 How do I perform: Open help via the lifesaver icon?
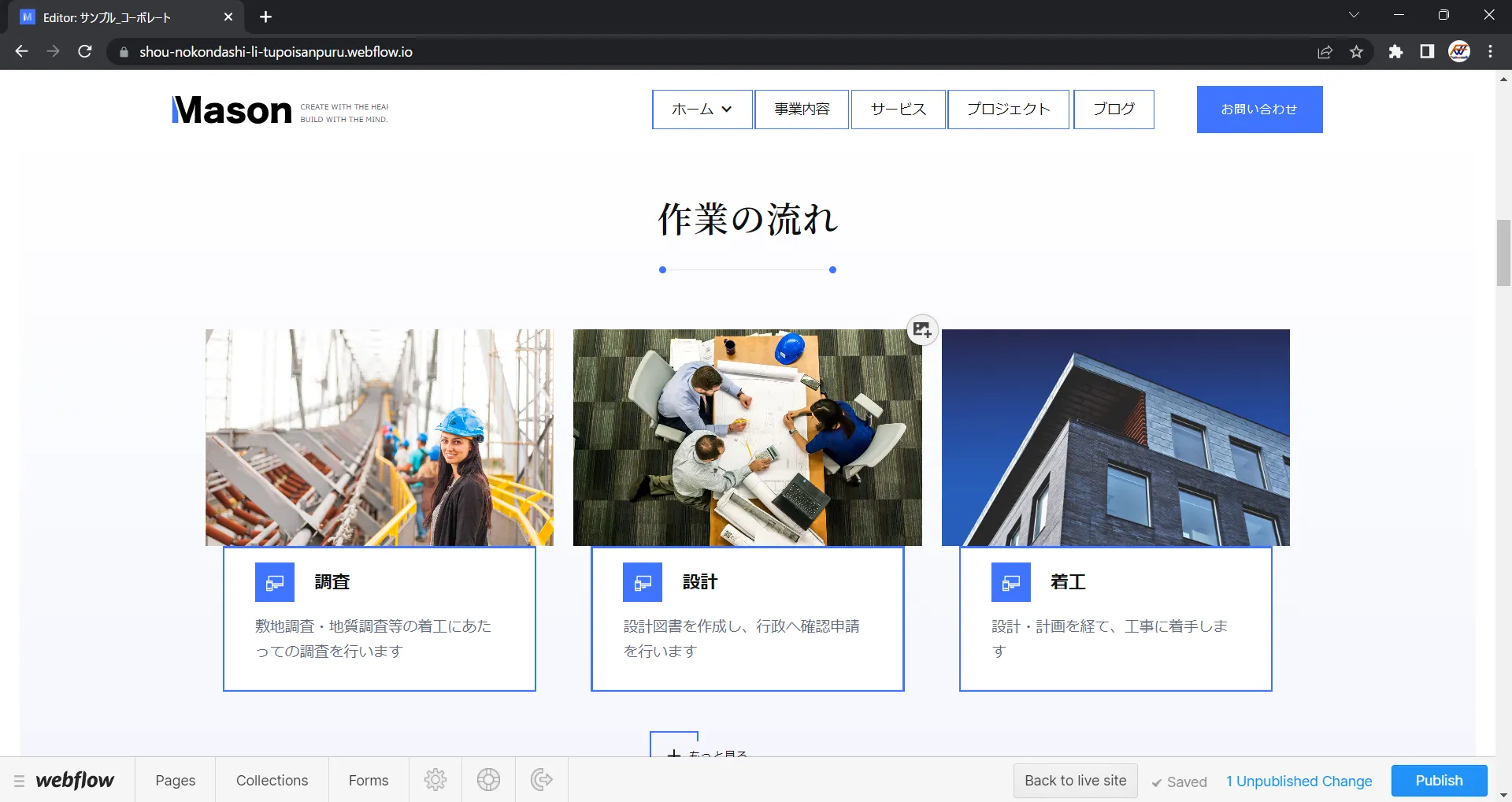[x=488, y=780]
